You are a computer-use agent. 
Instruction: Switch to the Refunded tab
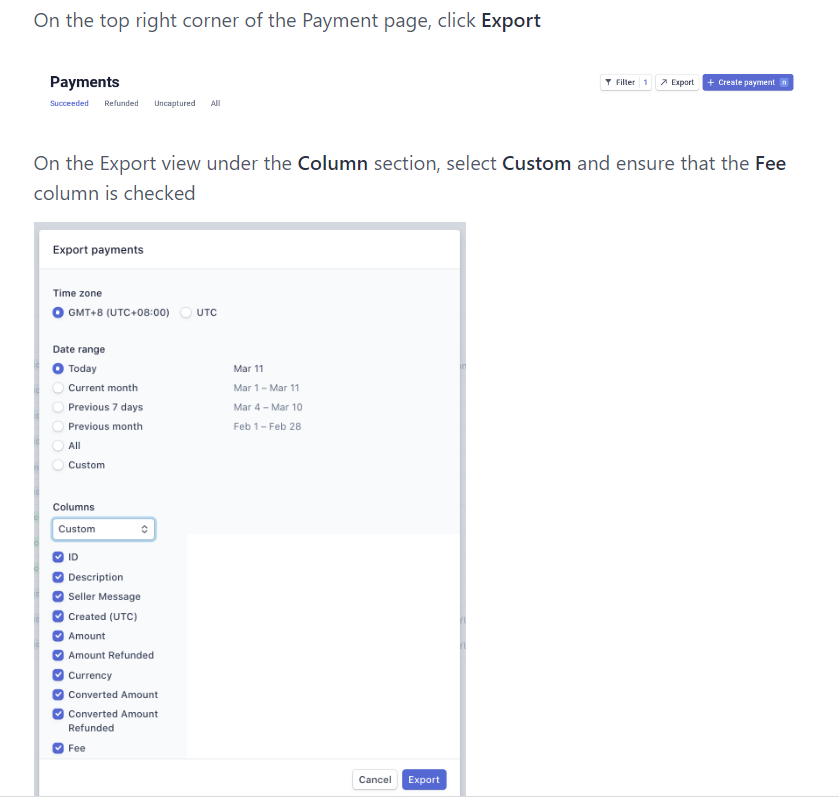point(121,103)
